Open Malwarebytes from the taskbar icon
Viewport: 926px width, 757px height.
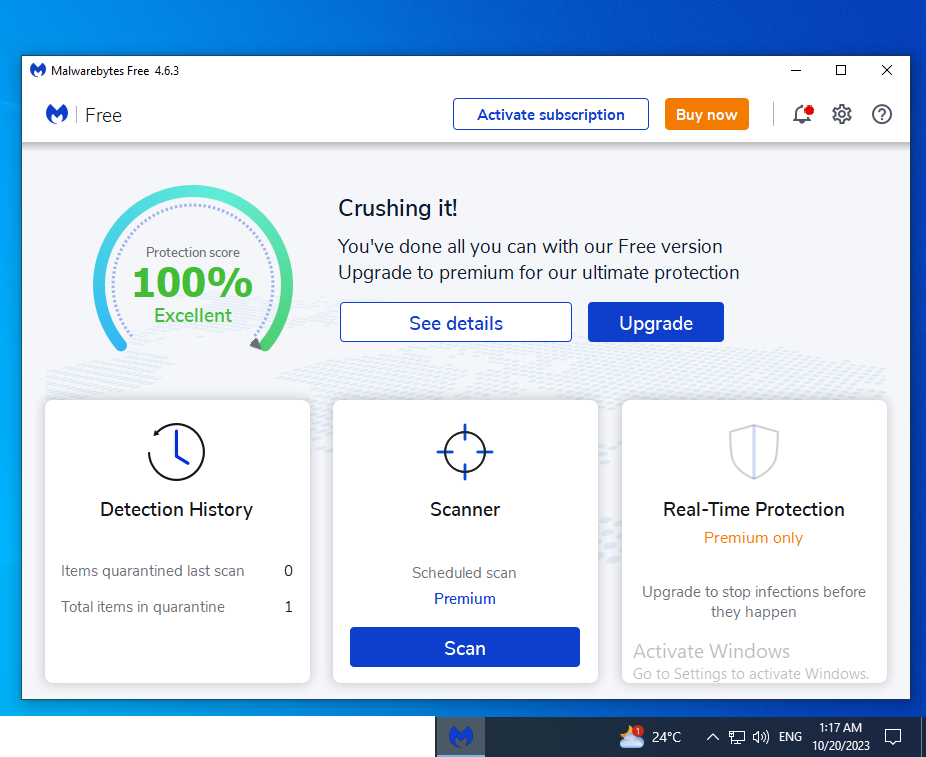pyautogui.click(x=461, y=736)
